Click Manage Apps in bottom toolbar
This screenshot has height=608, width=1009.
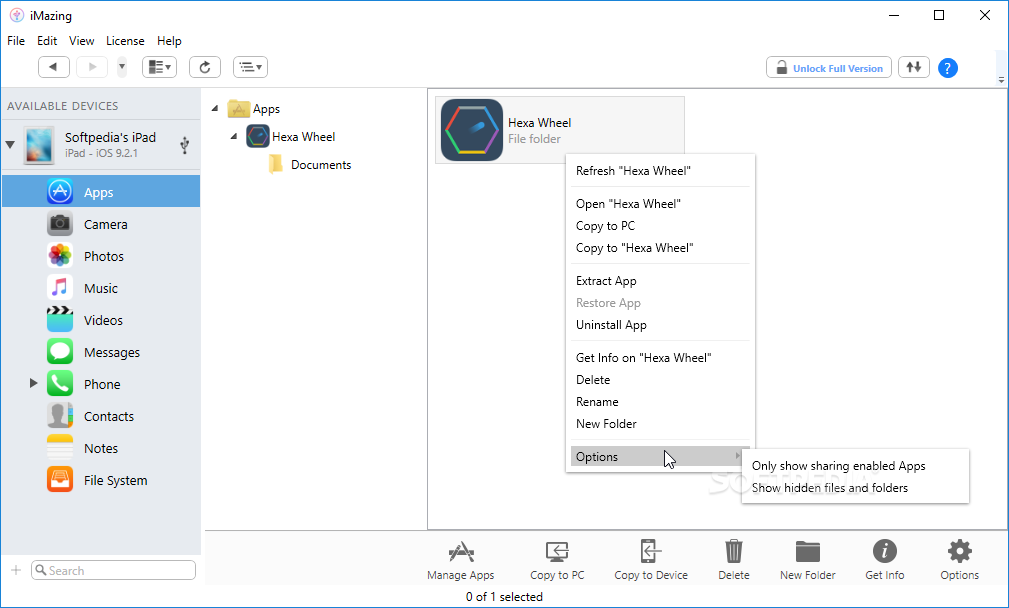pos(461,560)
